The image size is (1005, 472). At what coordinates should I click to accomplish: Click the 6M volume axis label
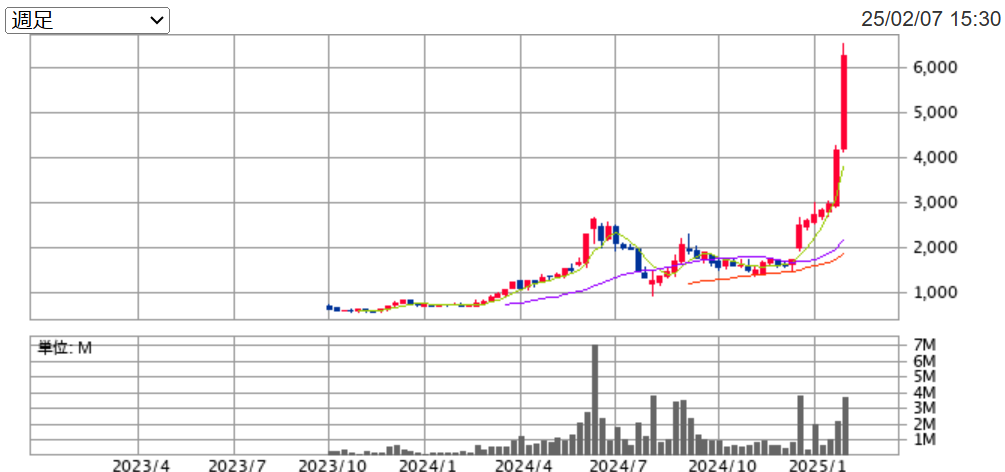(x=926, y=361)
